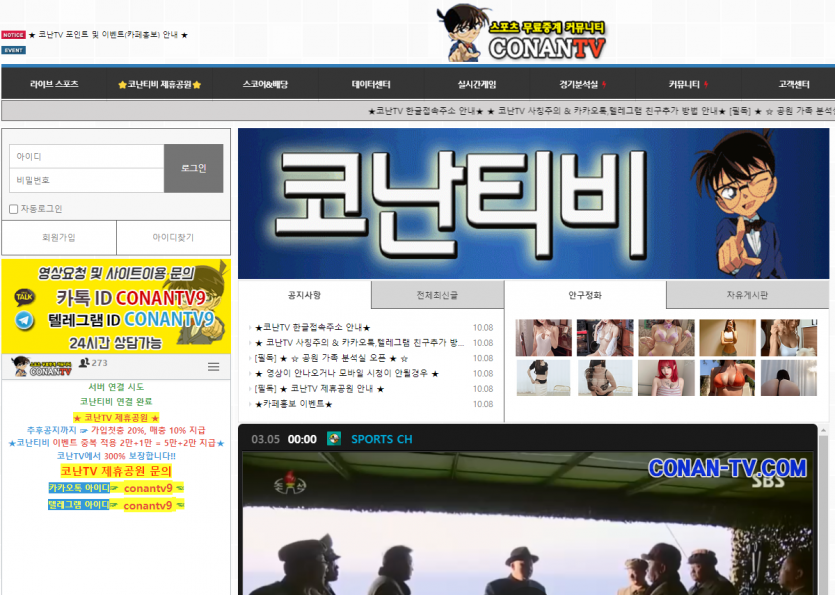Open notice 코난TV 제휴공원 안내
835x595 pixels.
[320, 389]
